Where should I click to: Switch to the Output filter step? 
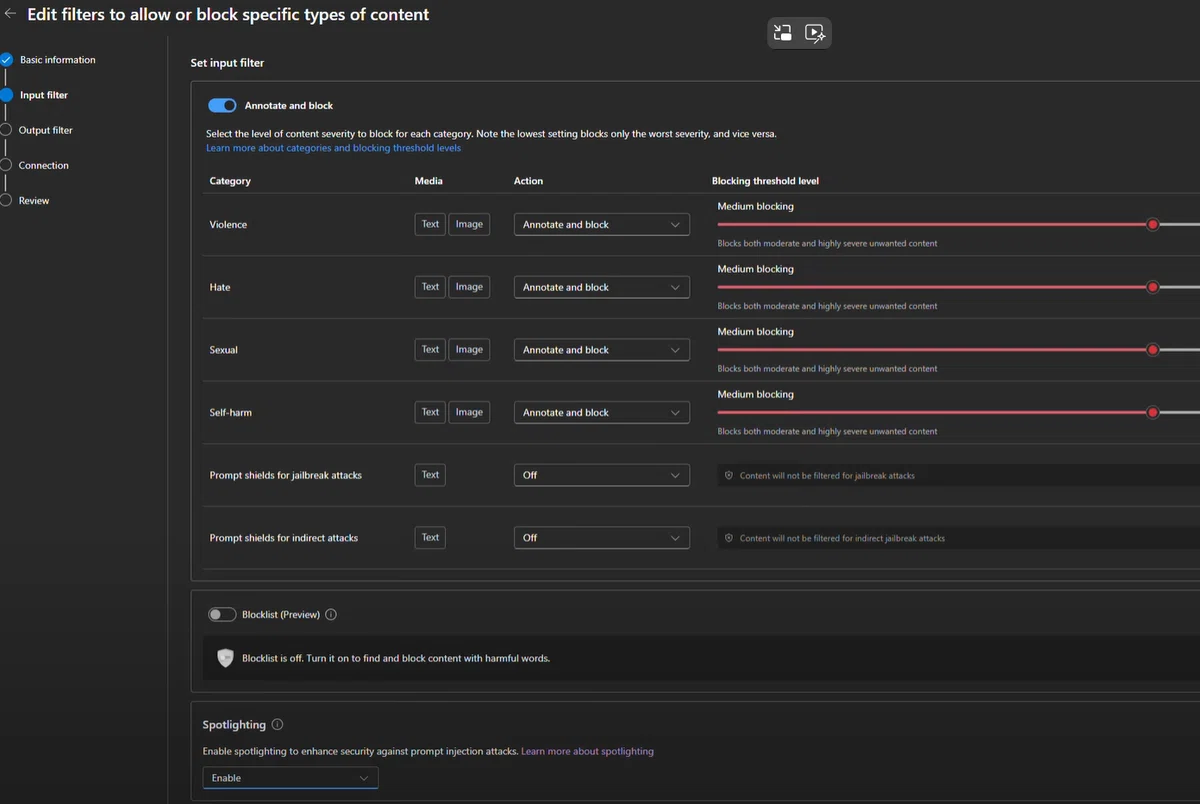point(46,130)
